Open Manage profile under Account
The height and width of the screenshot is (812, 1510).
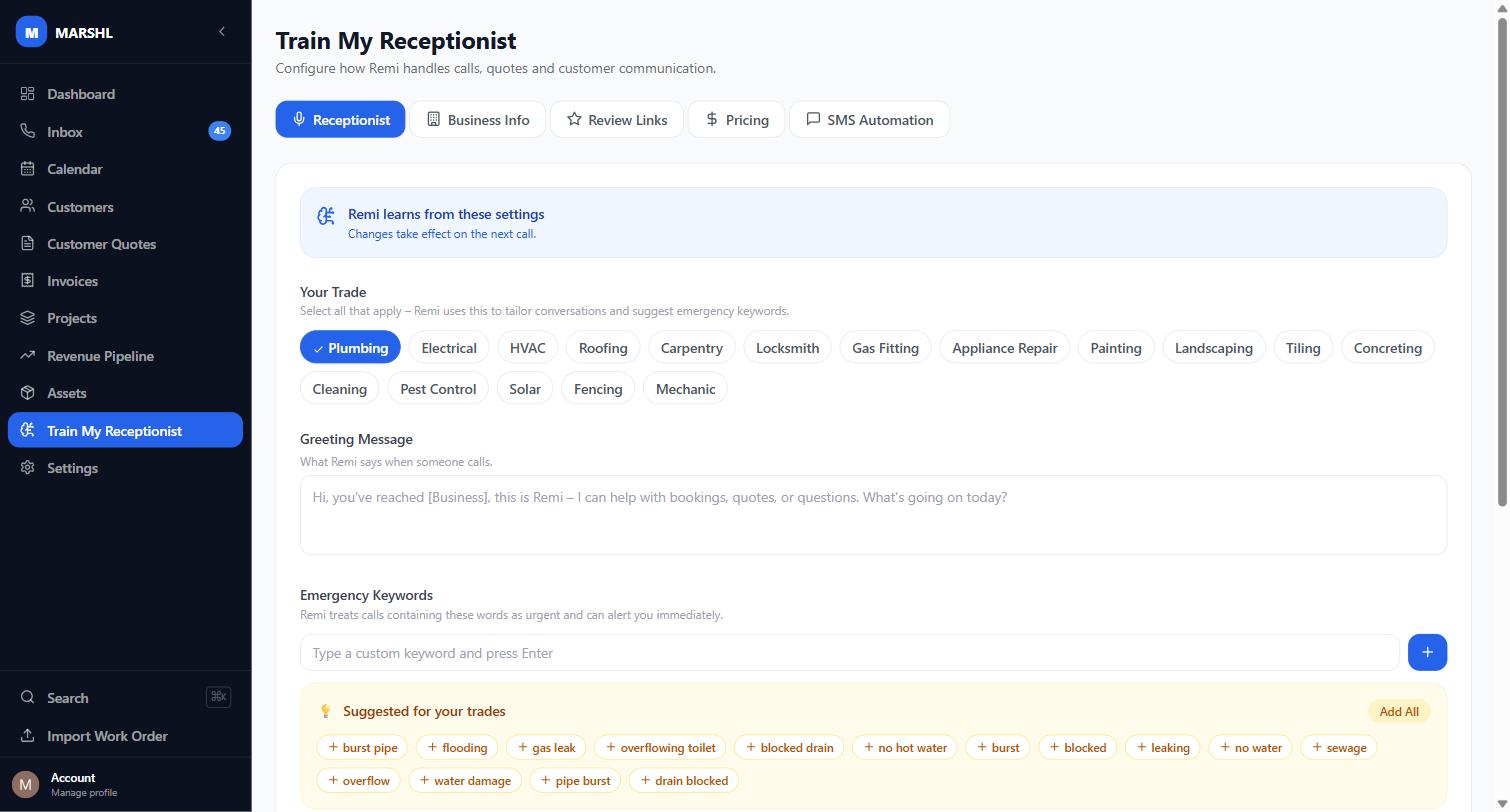(x=84, y=793)
